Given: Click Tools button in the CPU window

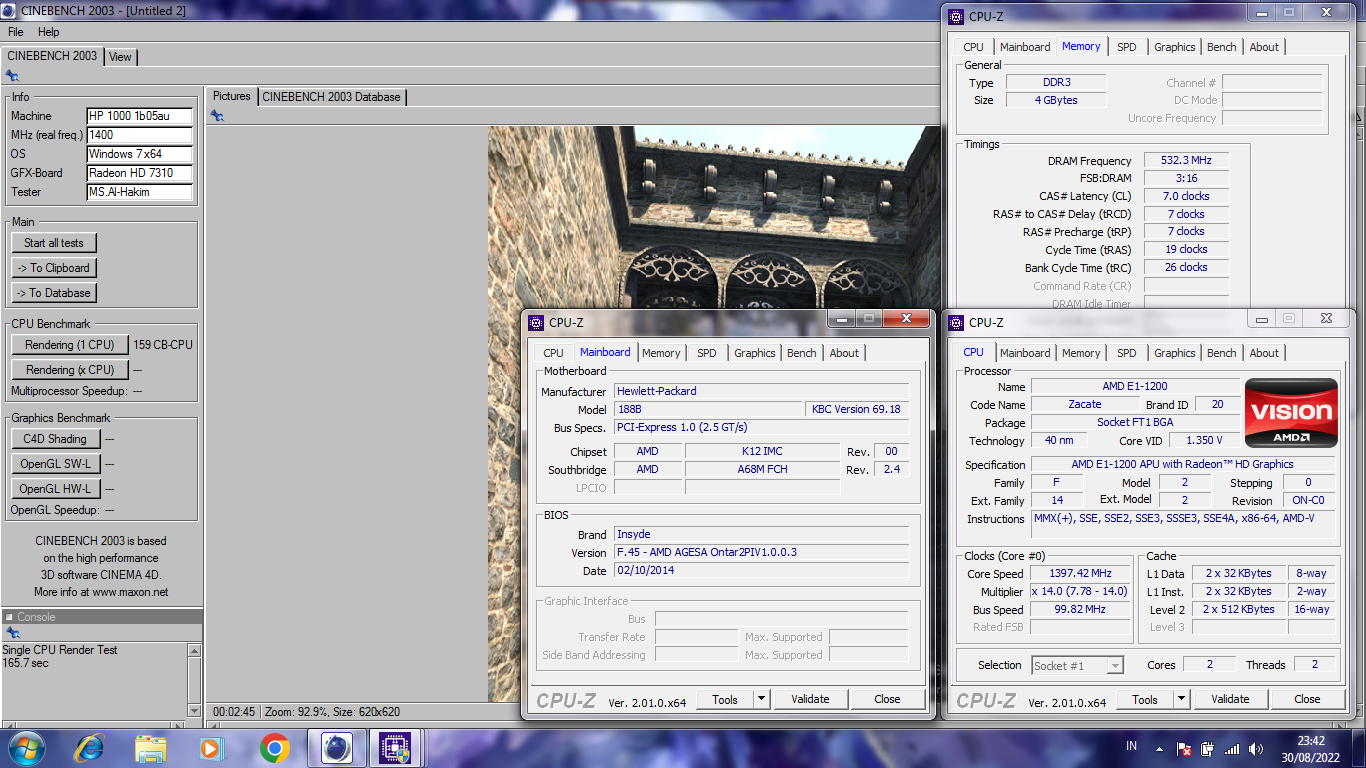Looking at the screenshot, I should (1145, 699).
